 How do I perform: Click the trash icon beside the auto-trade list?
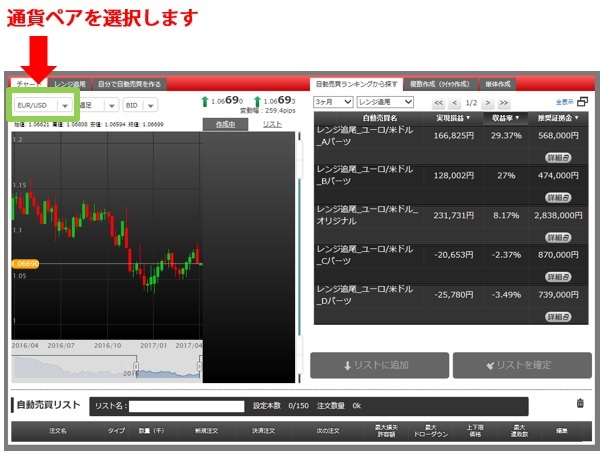(580, 403)
